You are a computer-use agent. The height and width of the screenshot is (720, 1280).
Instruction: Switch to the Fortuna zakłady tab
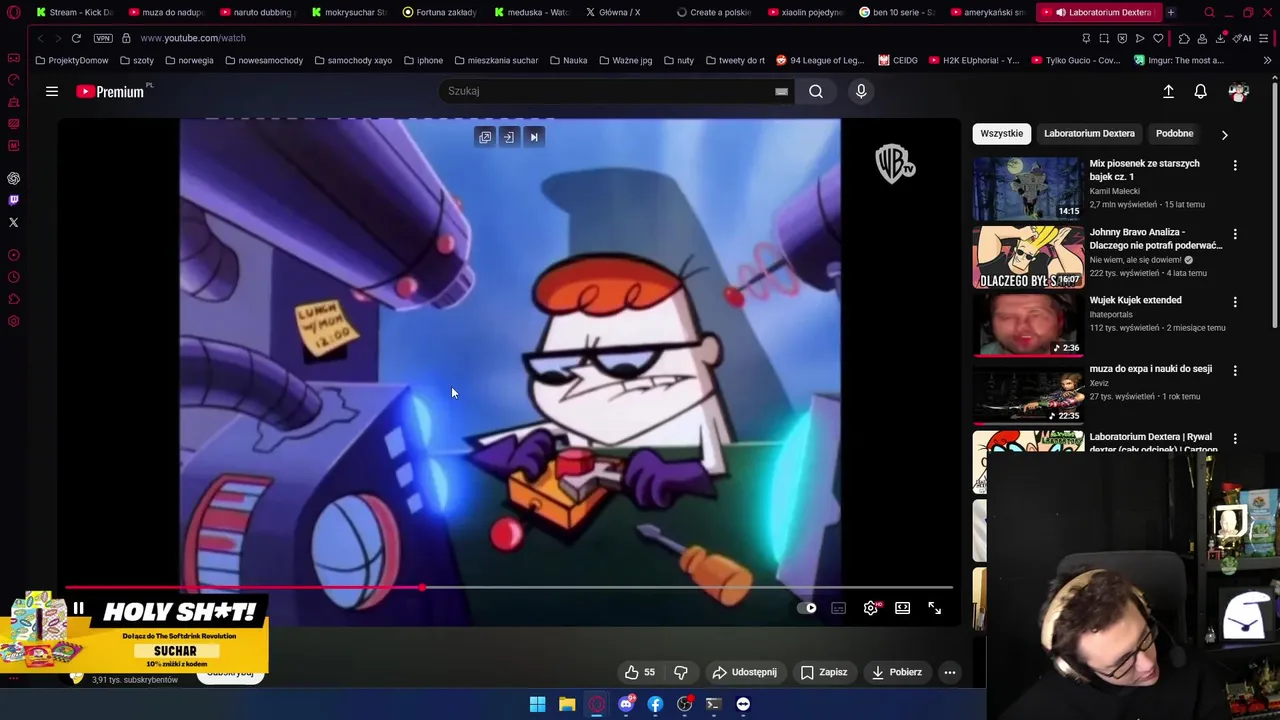coord(440,12)
